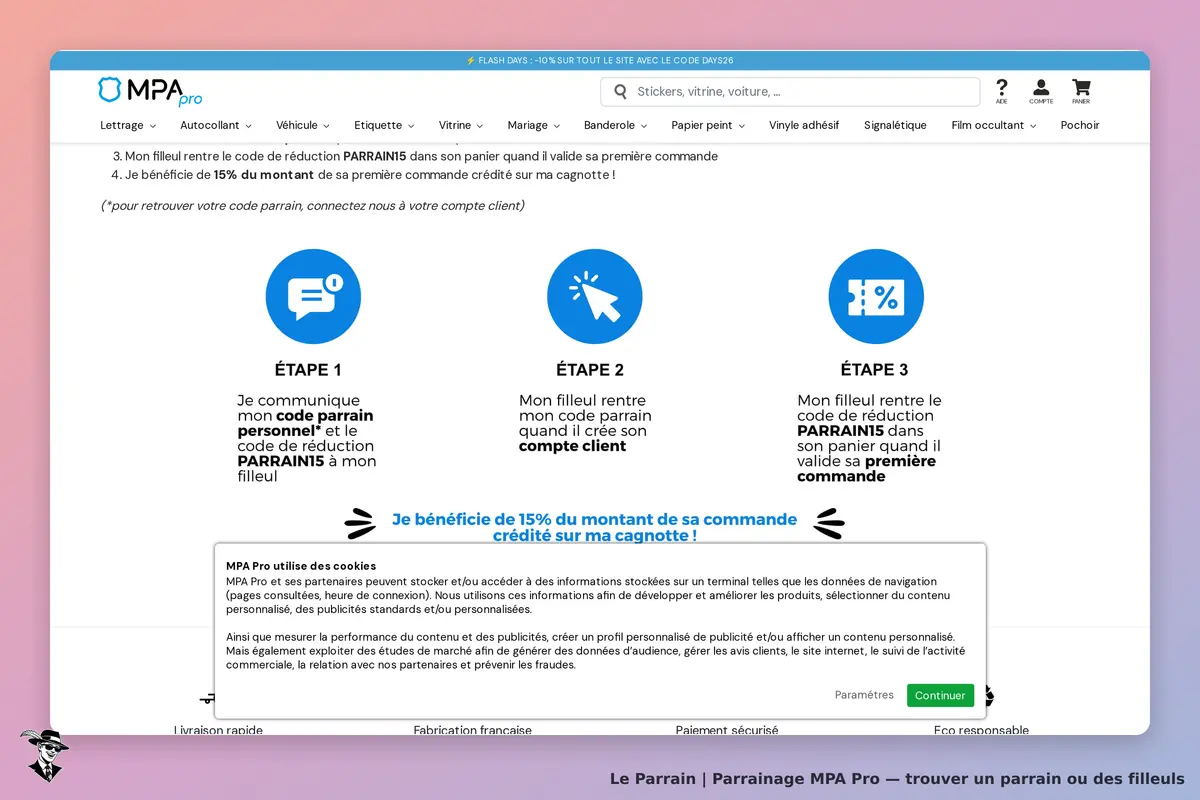Click 'MPA Pro utilise des cookies' title
Screen dimensions: 1200x800
(x=301, y=566)
